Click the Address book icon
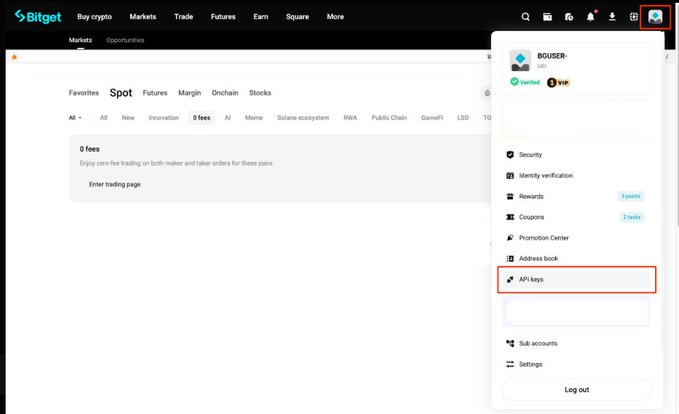Screen dimensions: 679x414 click(x=510, y=259)
